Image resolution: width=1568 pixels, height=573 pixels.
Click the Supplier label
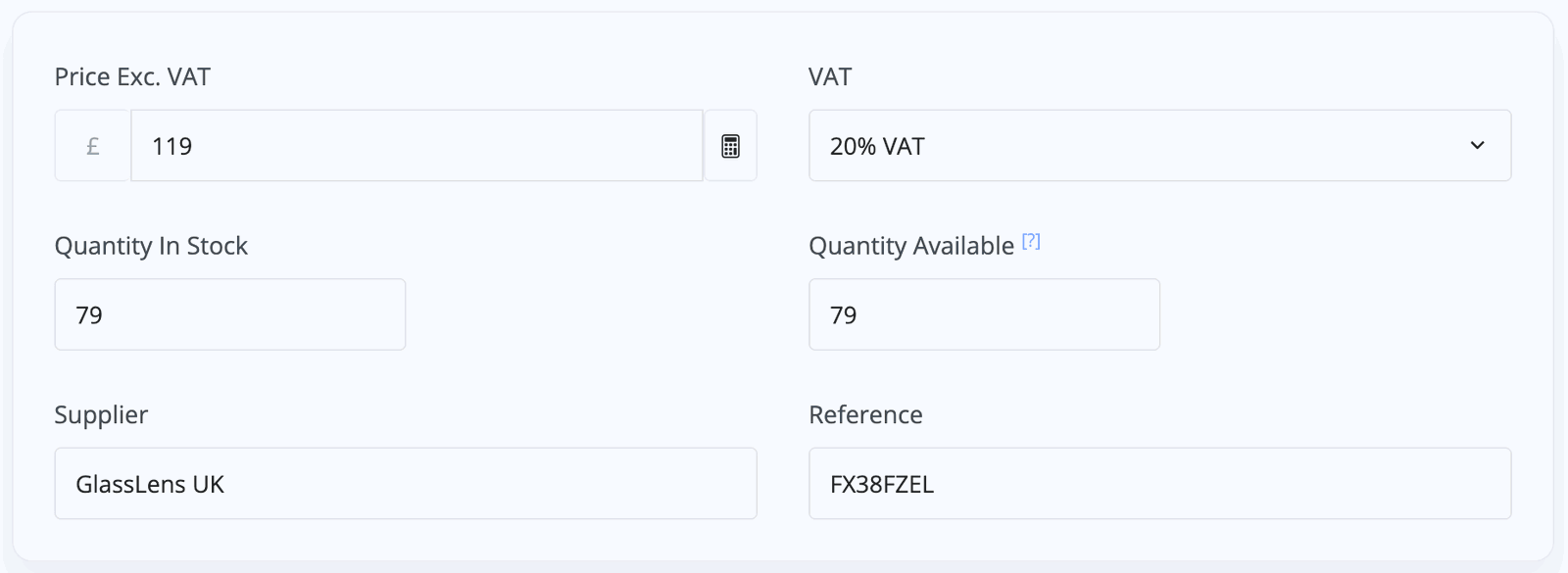101,415
